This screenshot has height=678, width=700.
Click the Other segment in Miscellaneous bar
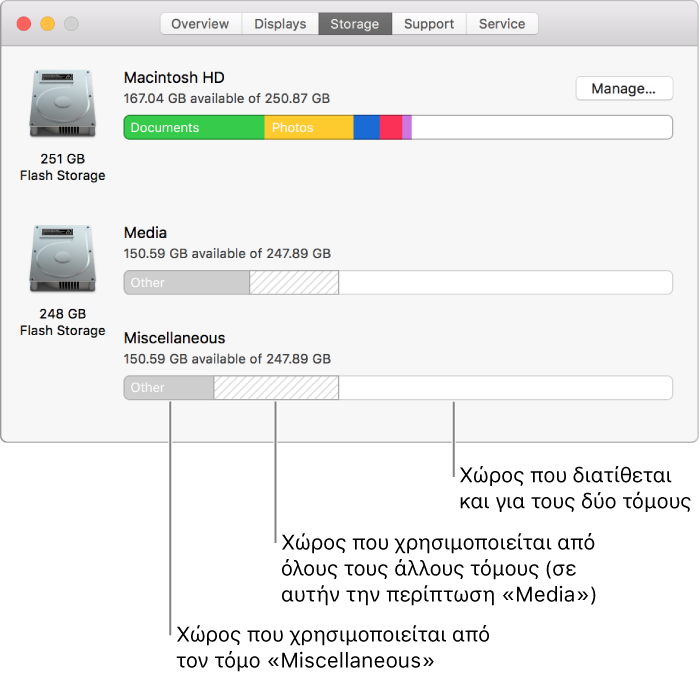169,388
